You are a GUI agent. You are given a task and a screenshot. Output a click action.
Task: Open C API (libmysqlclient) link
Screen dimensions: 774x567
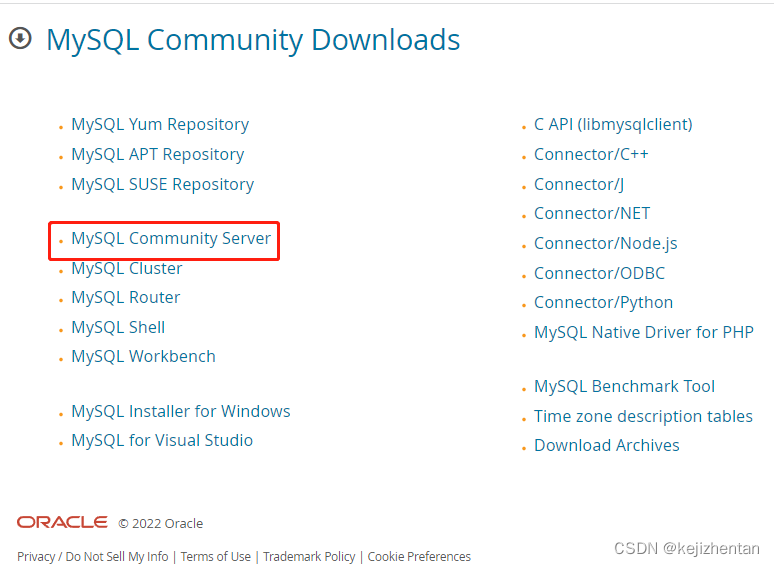613,124
